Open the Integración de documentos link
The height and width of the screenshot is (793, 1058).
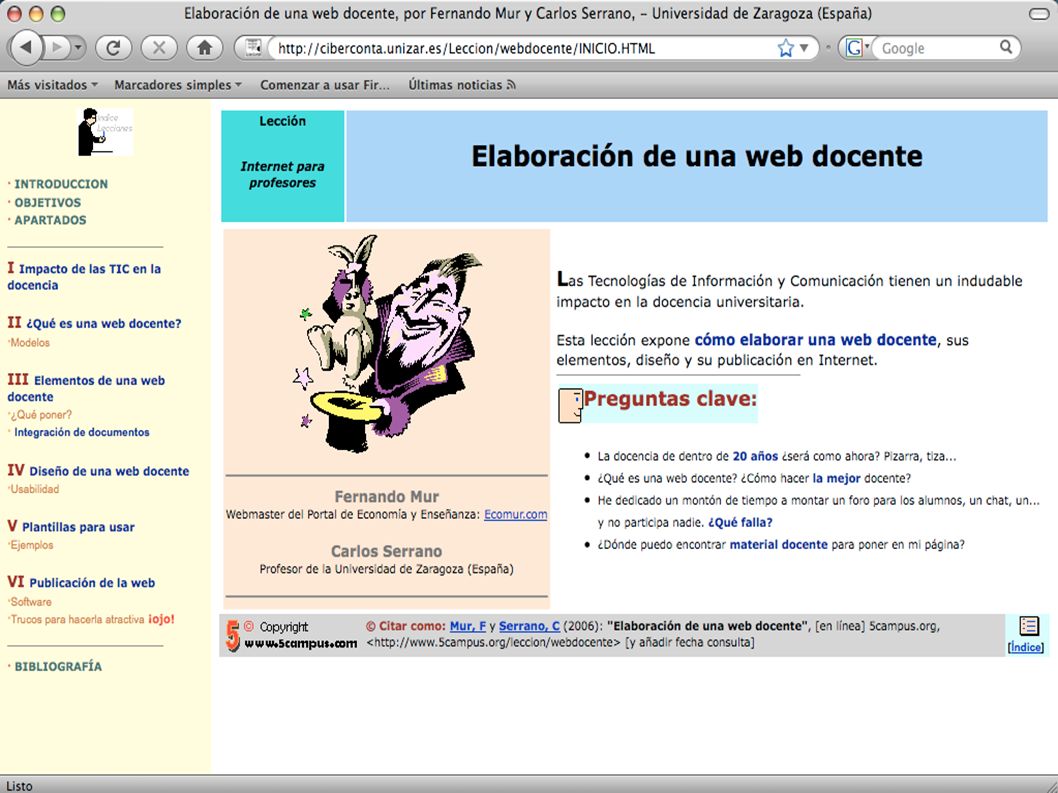pyautogui.click(x=82, y=433)
